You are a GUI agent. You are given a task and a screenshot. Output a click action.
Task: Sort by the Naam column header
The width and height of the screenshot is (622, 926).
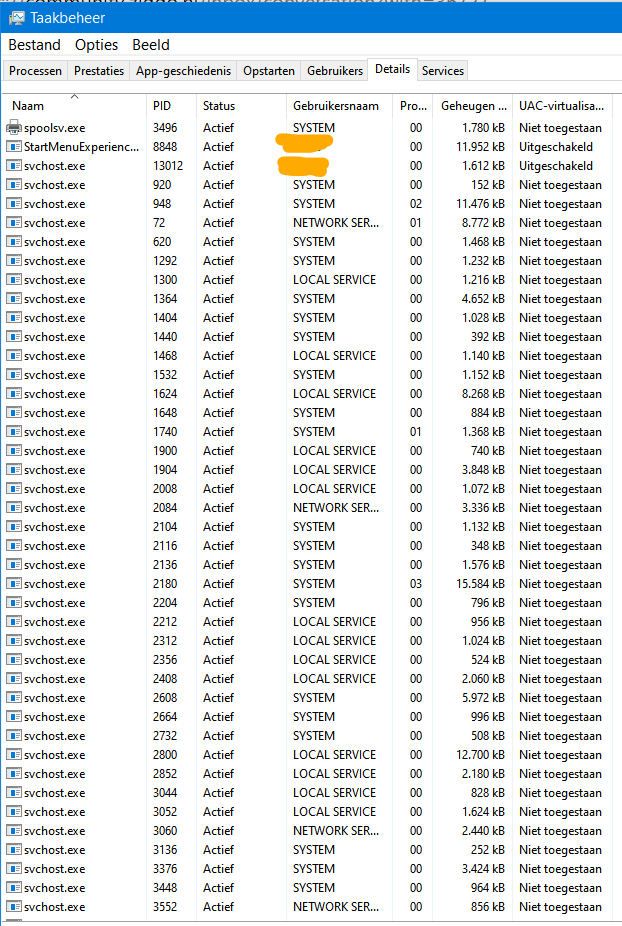click(x=28, y=106)
